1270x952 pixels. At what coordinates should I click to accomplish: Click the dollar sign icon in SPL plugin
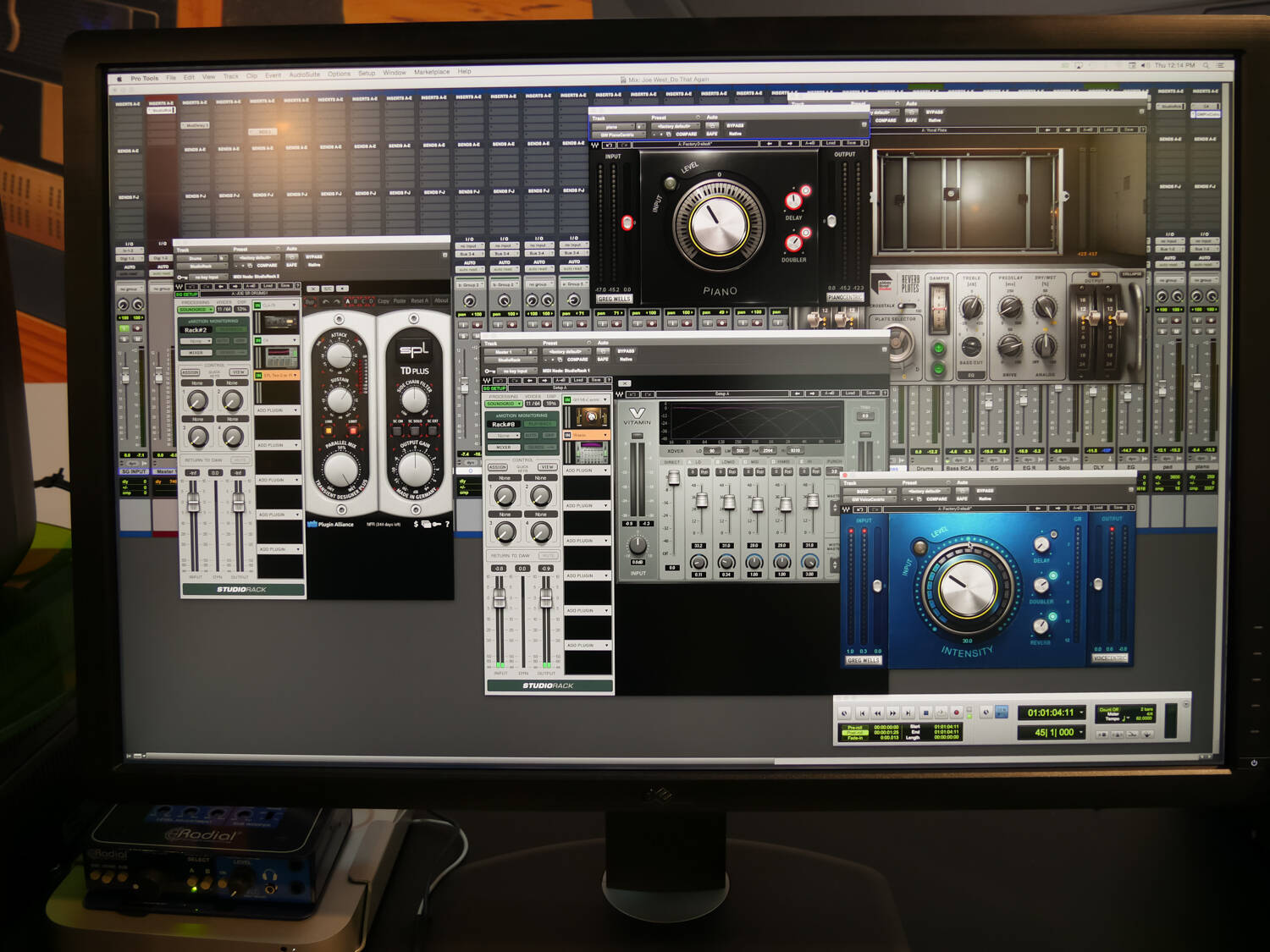tap(416, 525)
